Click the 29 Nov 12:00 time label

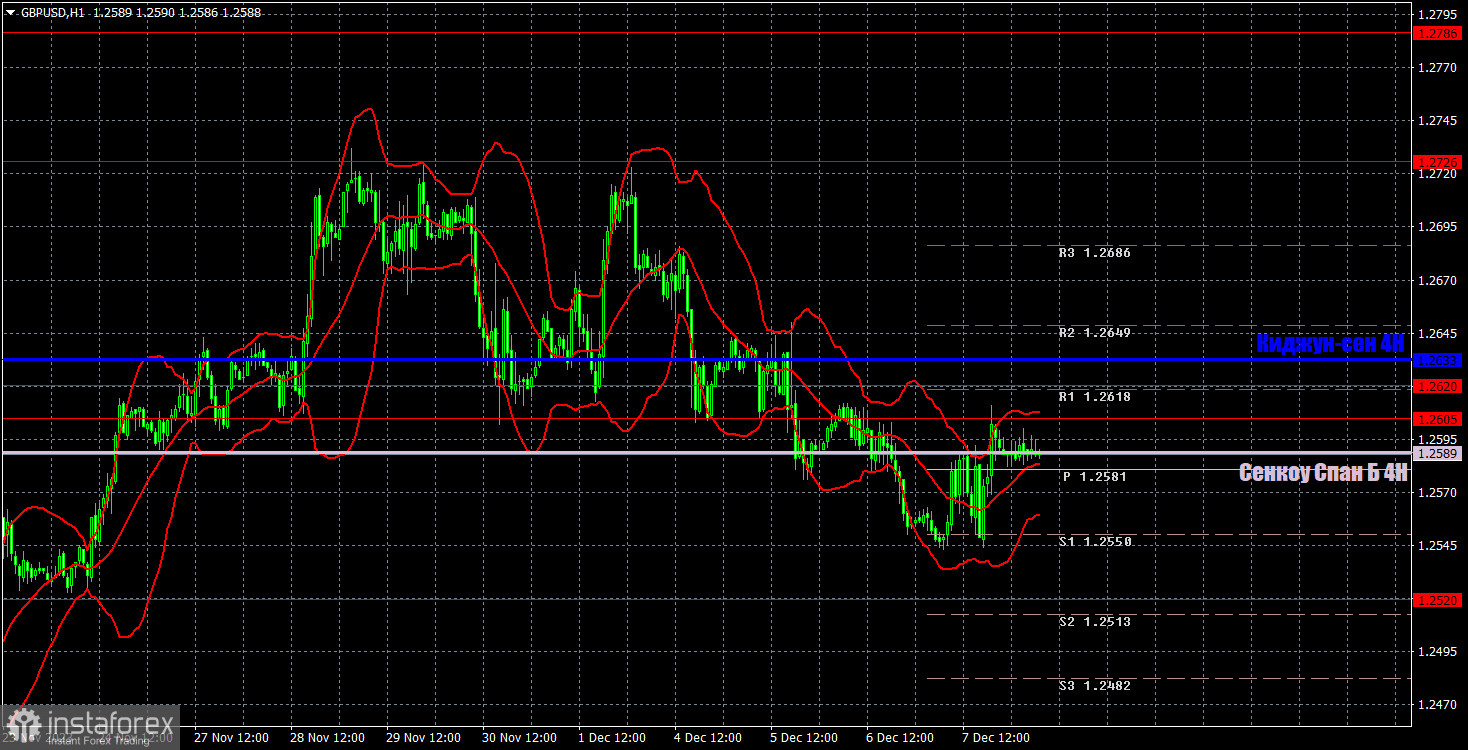[423, 738]
